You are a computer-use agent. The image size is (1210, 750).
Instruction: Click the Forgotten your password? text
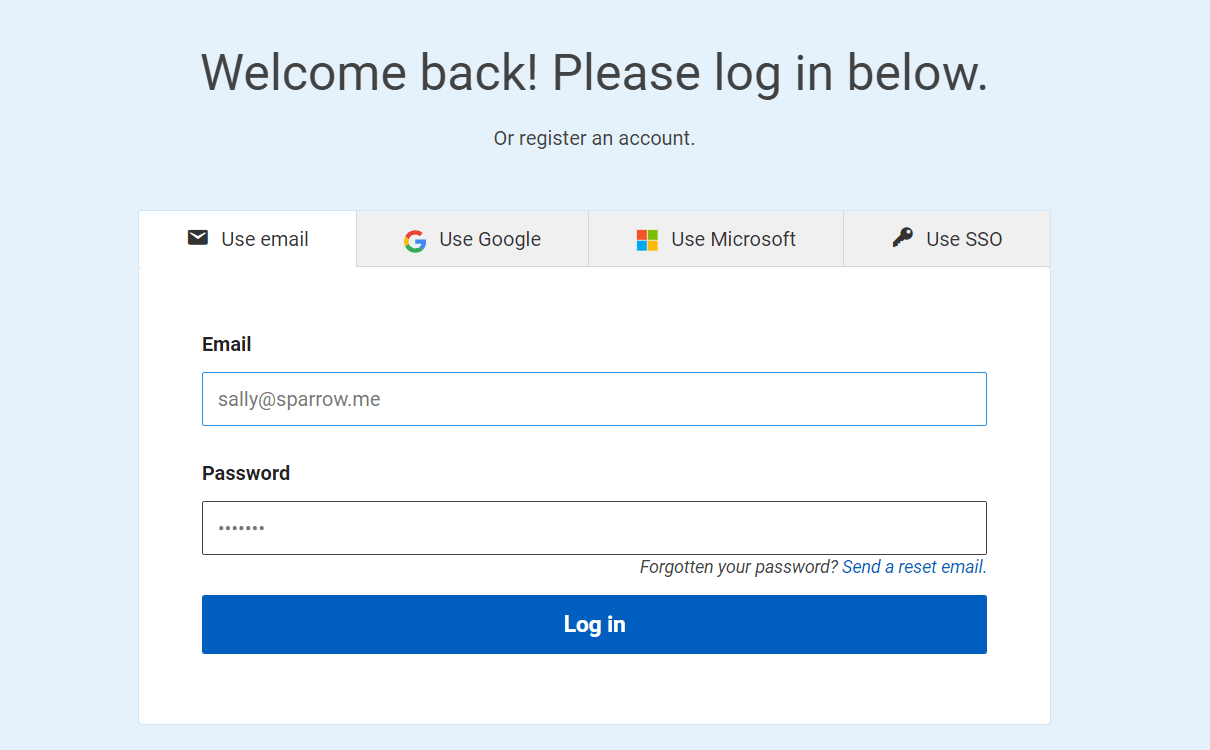(738, 567)
